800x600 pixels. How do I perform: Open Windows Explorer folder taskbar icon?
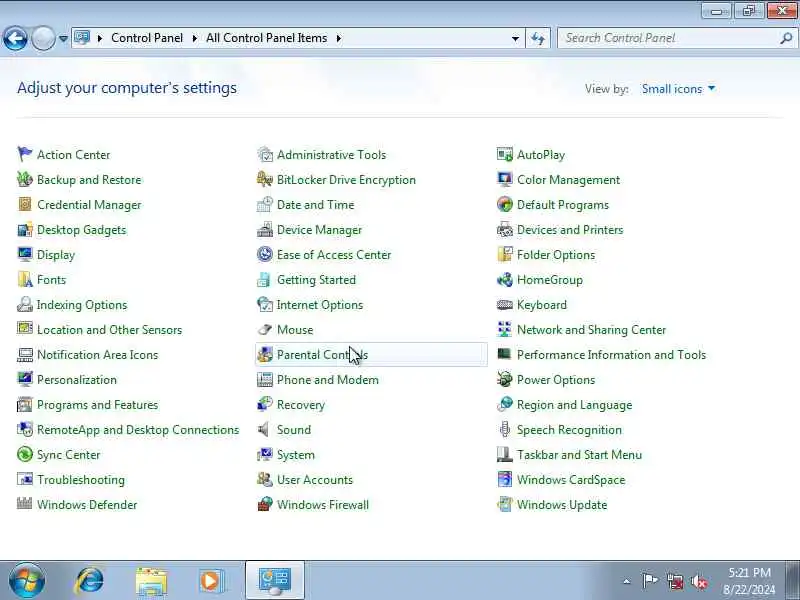tap(151, 581)
